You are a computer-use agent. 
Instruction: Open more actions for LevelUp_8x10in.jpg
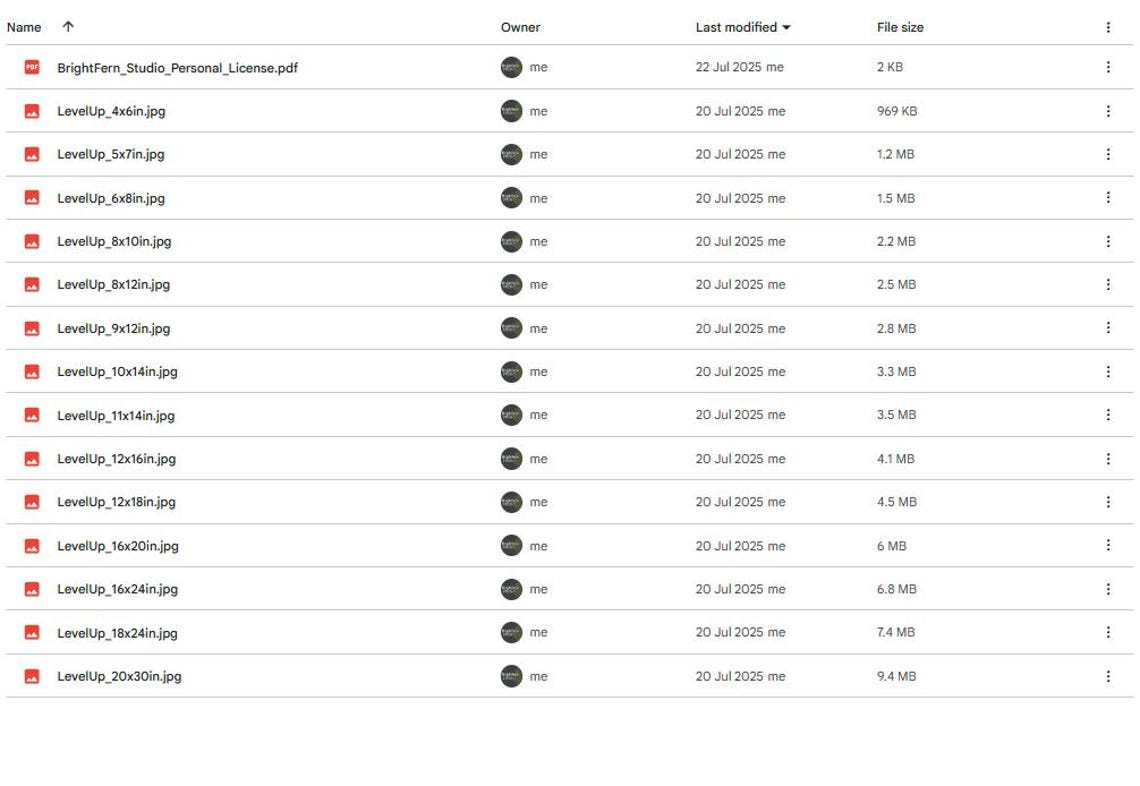coord(1107,241)
